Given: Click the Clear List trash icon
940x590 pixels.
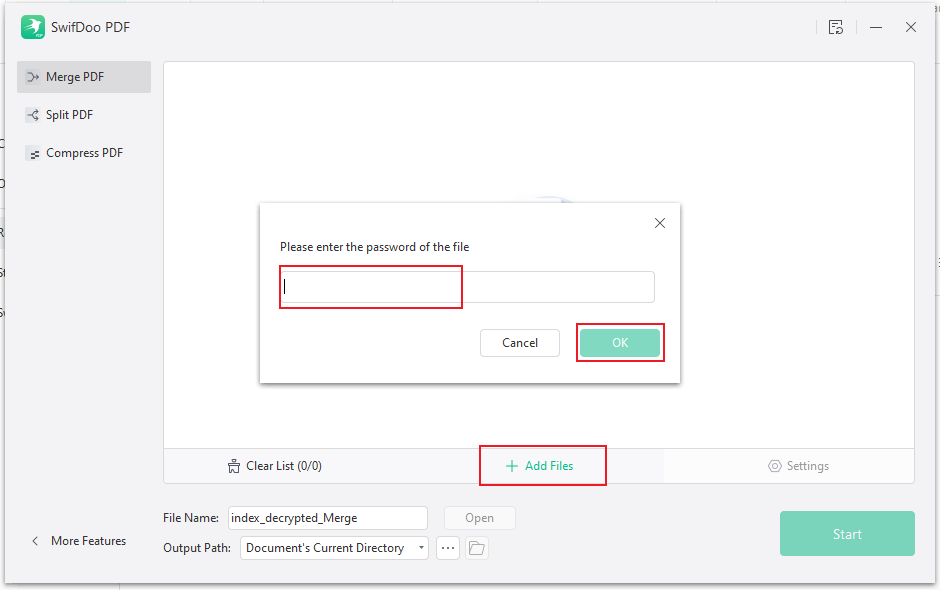Looking at the screenshot, I should [x=235, y=466].
